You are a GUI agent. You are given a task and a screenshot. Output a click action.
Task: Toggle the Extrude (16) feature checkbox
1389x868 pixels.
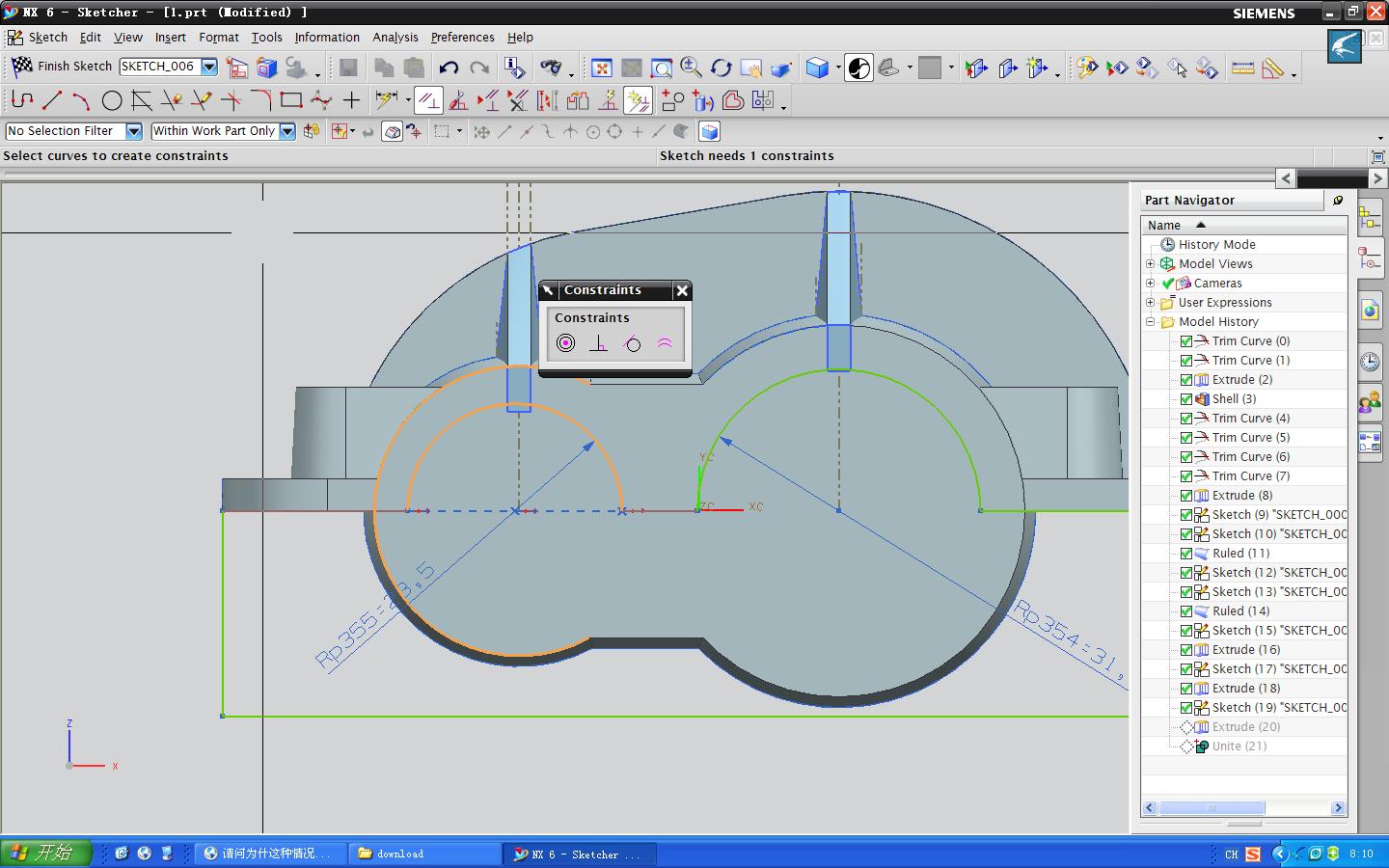[x=1186, y=650]
